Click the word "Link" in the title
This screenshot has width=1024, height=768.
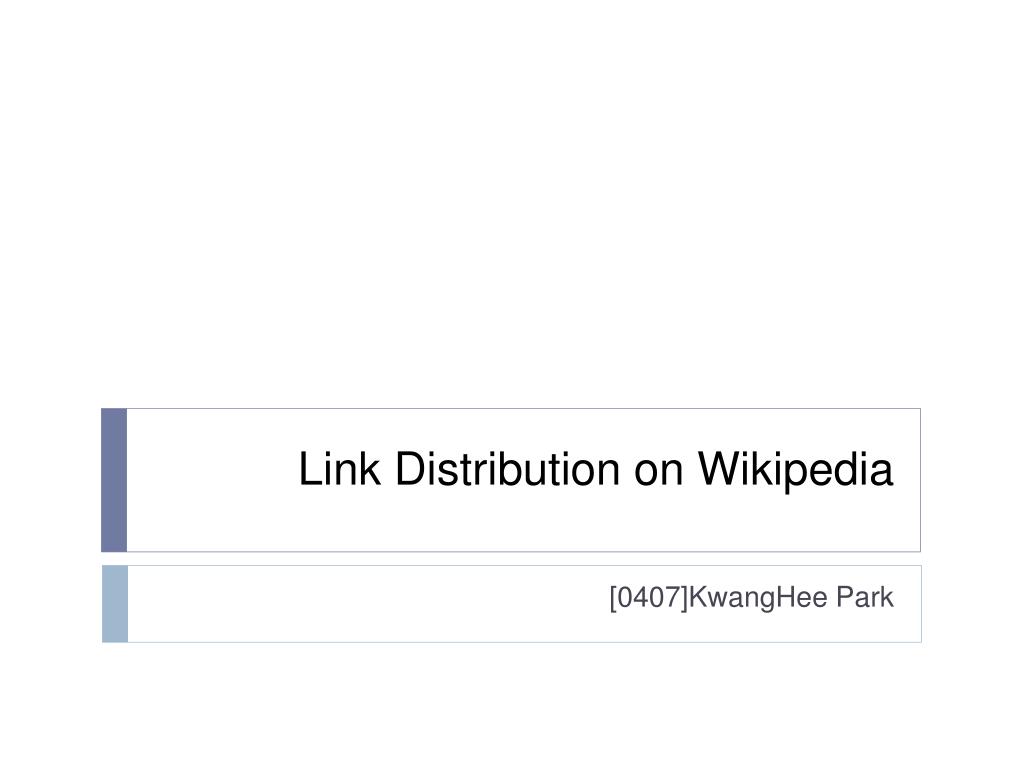tap(340, 468)
